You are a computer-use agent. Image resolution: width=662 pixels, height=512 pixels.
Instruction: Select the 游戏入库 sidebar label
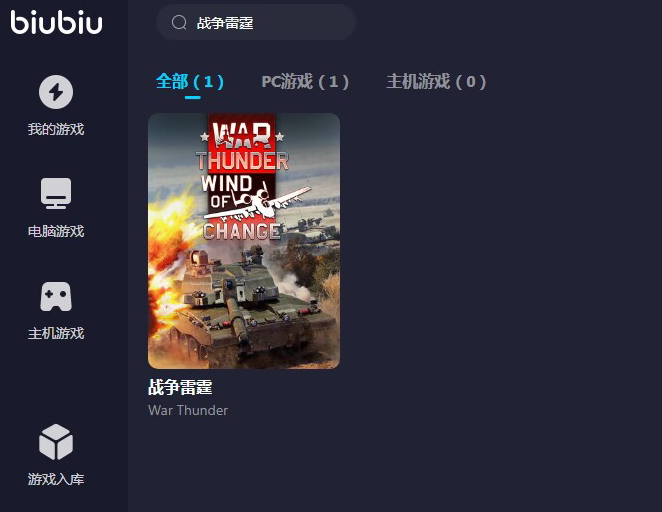56,479
